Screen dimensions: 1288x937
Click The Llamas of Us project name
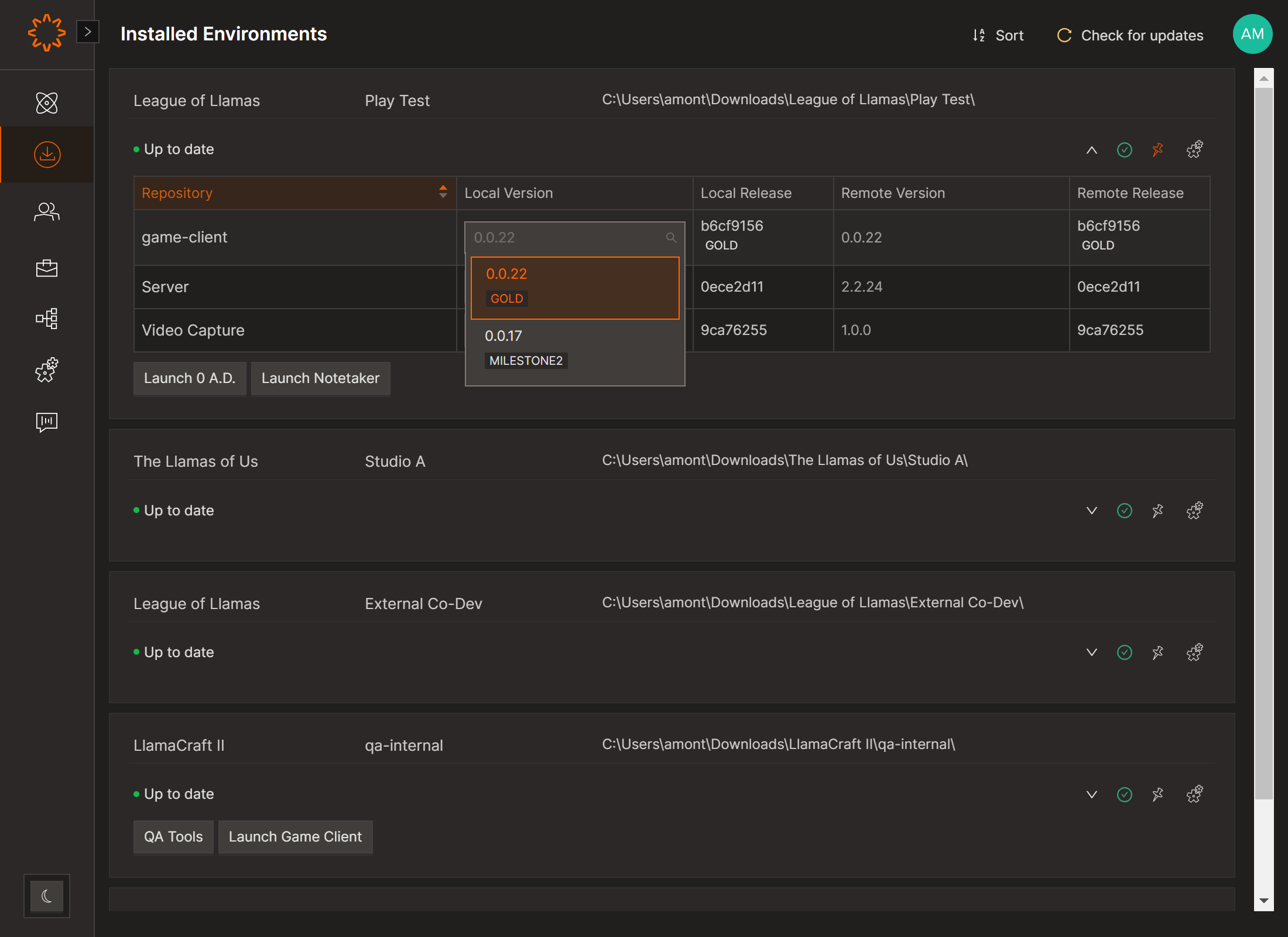pos(196,461)
